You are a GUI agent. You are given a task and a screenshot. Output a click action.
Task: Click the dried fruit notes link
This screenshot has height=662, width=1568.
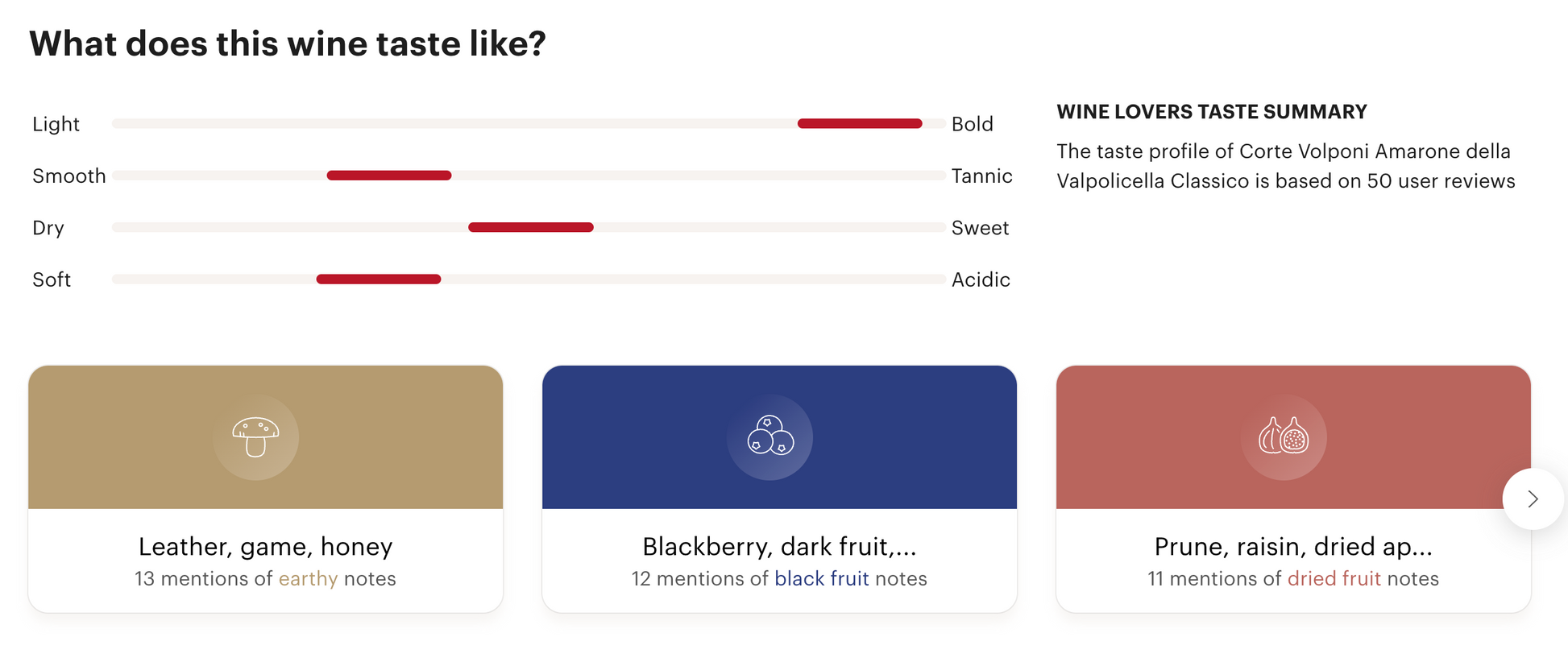[x=1334, y=579]
